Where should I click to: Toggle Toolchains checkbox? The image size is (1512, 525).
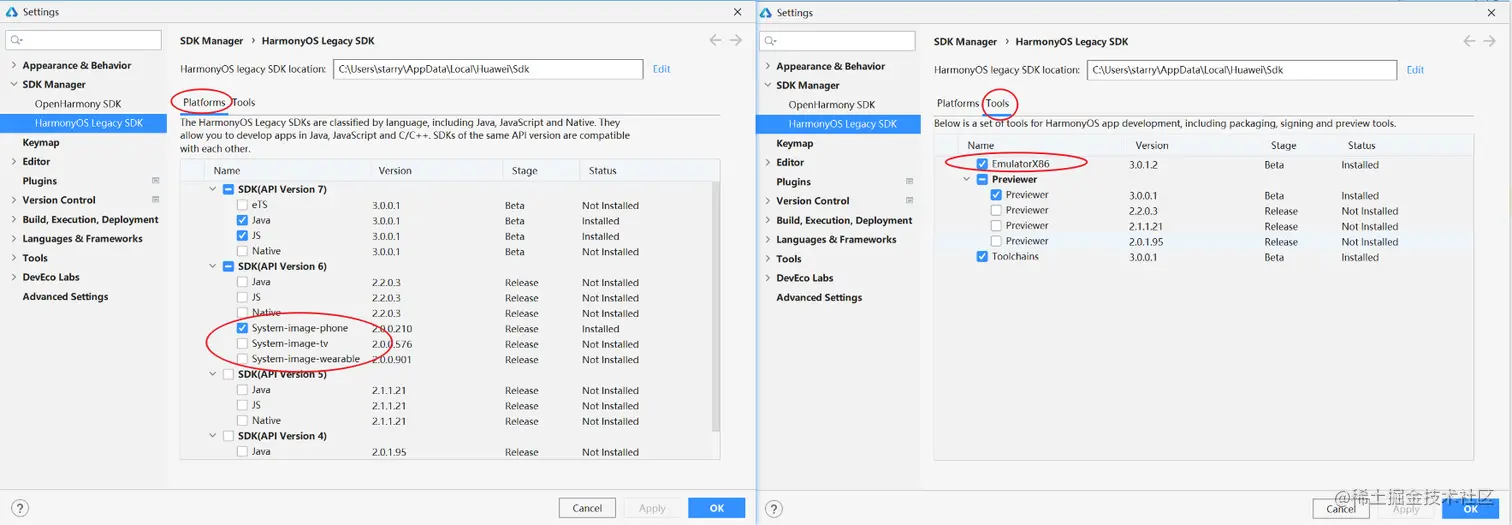982,257
